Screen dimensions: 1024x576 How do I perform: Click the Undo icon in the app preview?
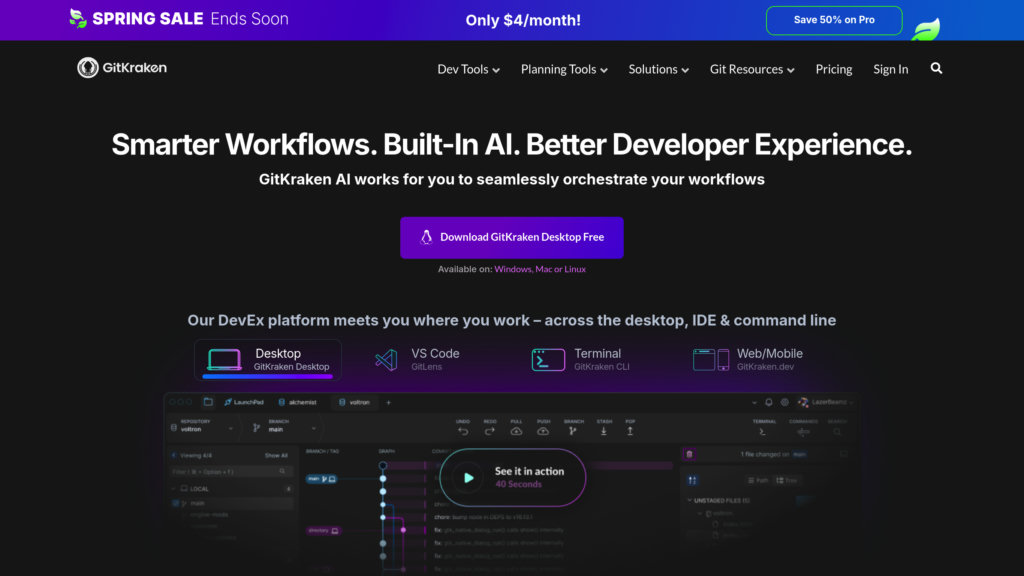coord(463,431)
